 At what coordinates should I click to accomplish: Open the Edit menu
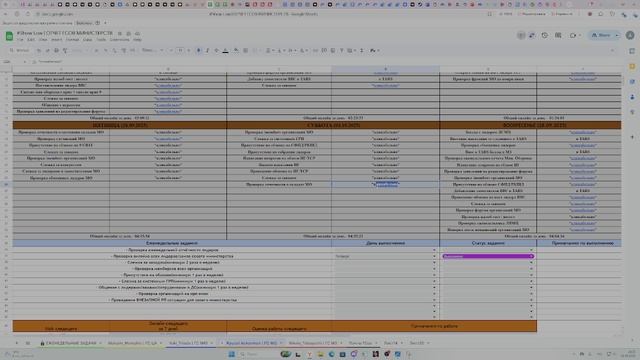[x=31, y=40]
